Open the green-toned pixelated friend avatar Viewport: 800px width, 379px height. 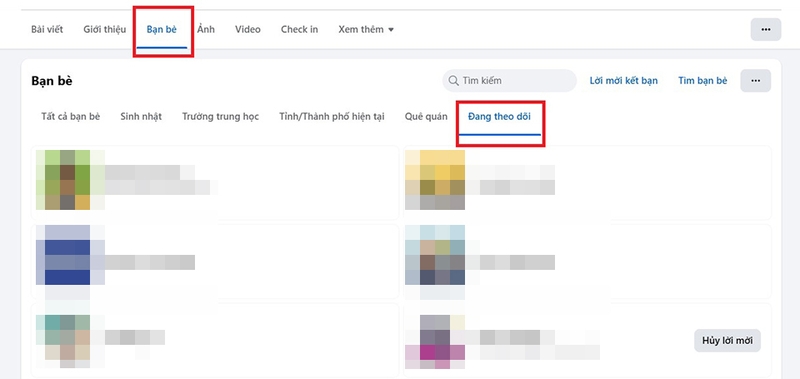pos(67,180)
